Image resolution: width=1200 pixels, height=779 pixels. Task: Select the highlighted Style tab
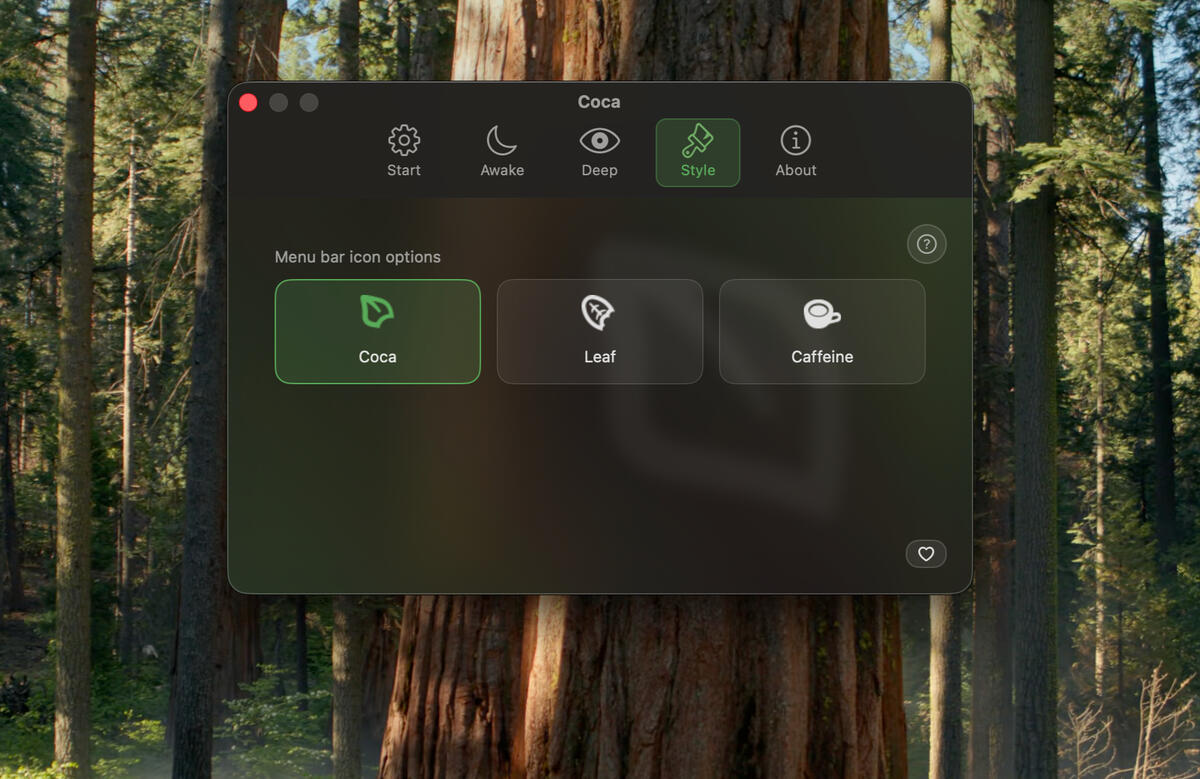coord(697,152)
